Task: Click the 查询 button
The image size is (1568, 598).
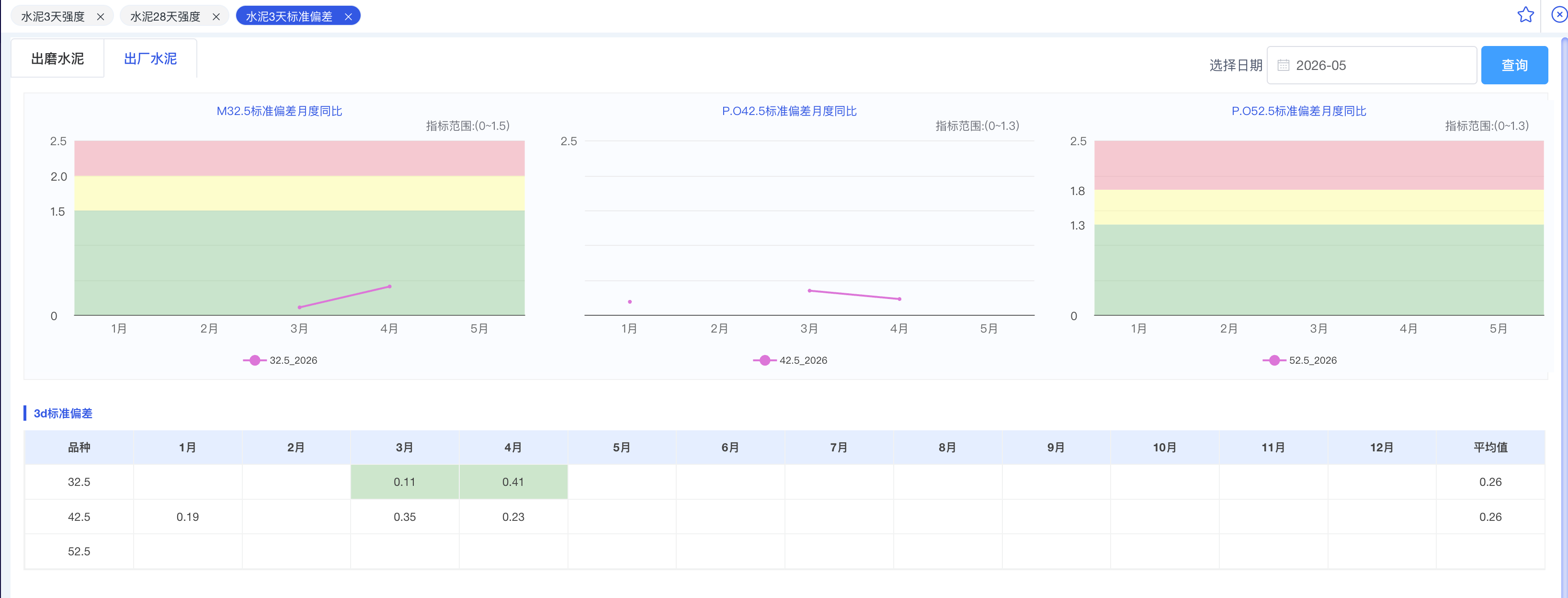Action: 1514,65
